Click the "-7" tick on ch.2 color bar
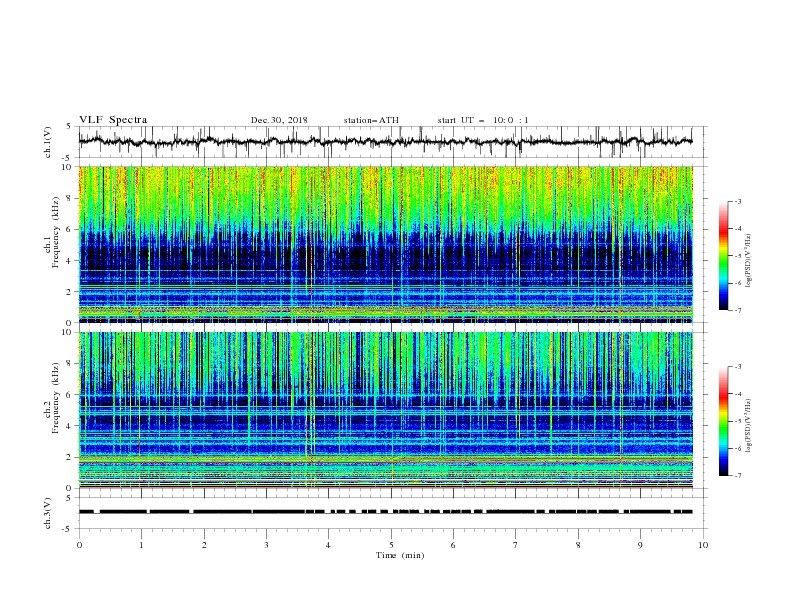The image size is (792, 612). click(x=738, y=476)
